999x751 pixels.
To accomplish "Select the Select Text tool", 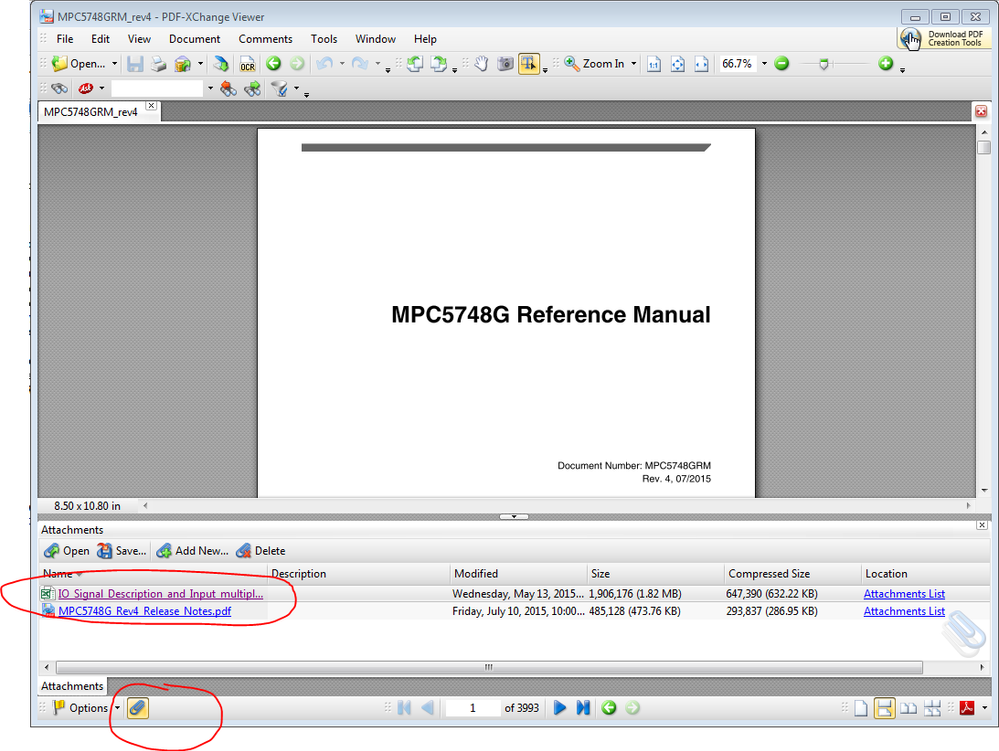I will (529, 64).
